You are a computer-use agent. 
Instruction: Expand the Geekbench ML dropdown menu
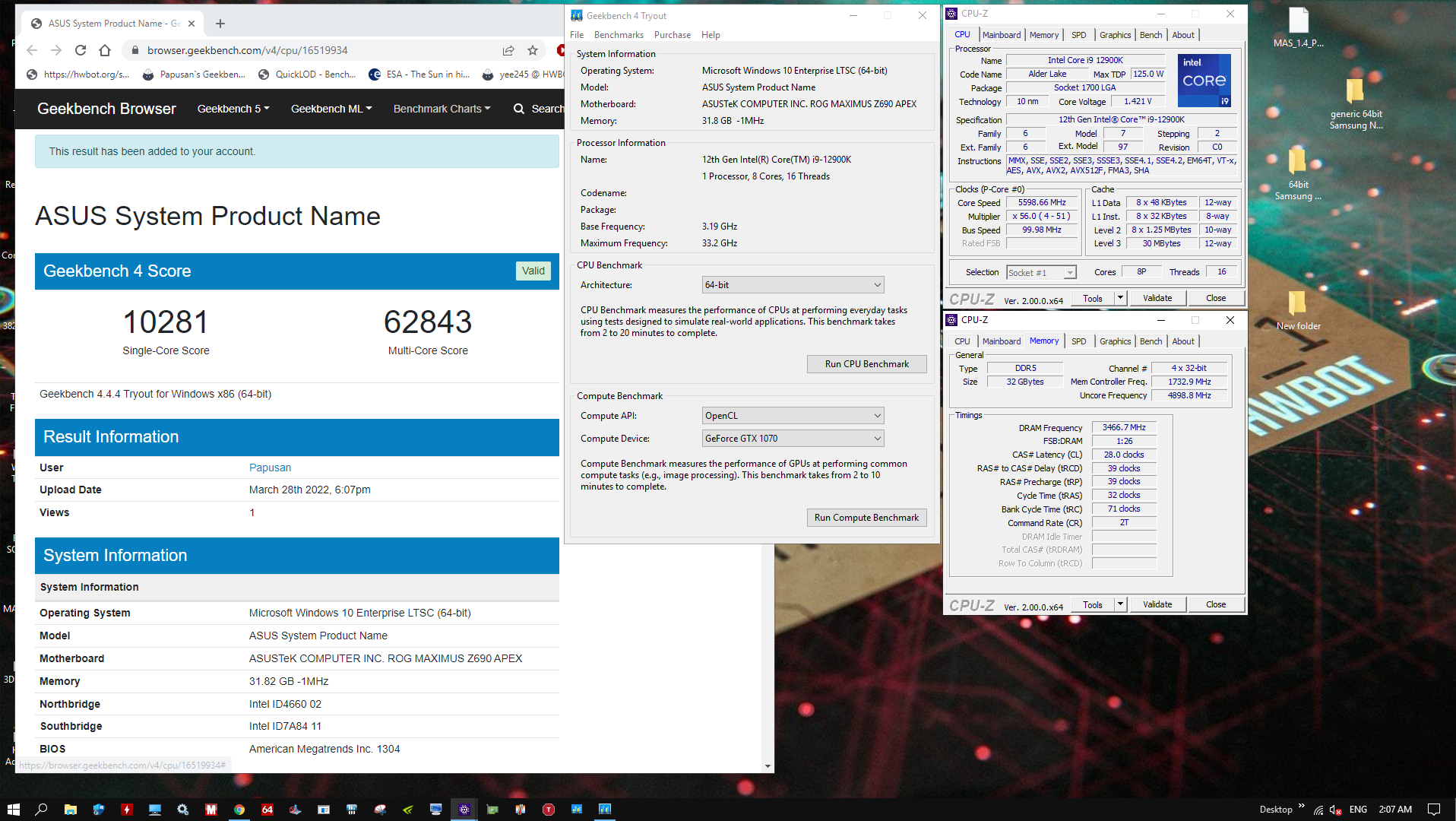[331, 109]
